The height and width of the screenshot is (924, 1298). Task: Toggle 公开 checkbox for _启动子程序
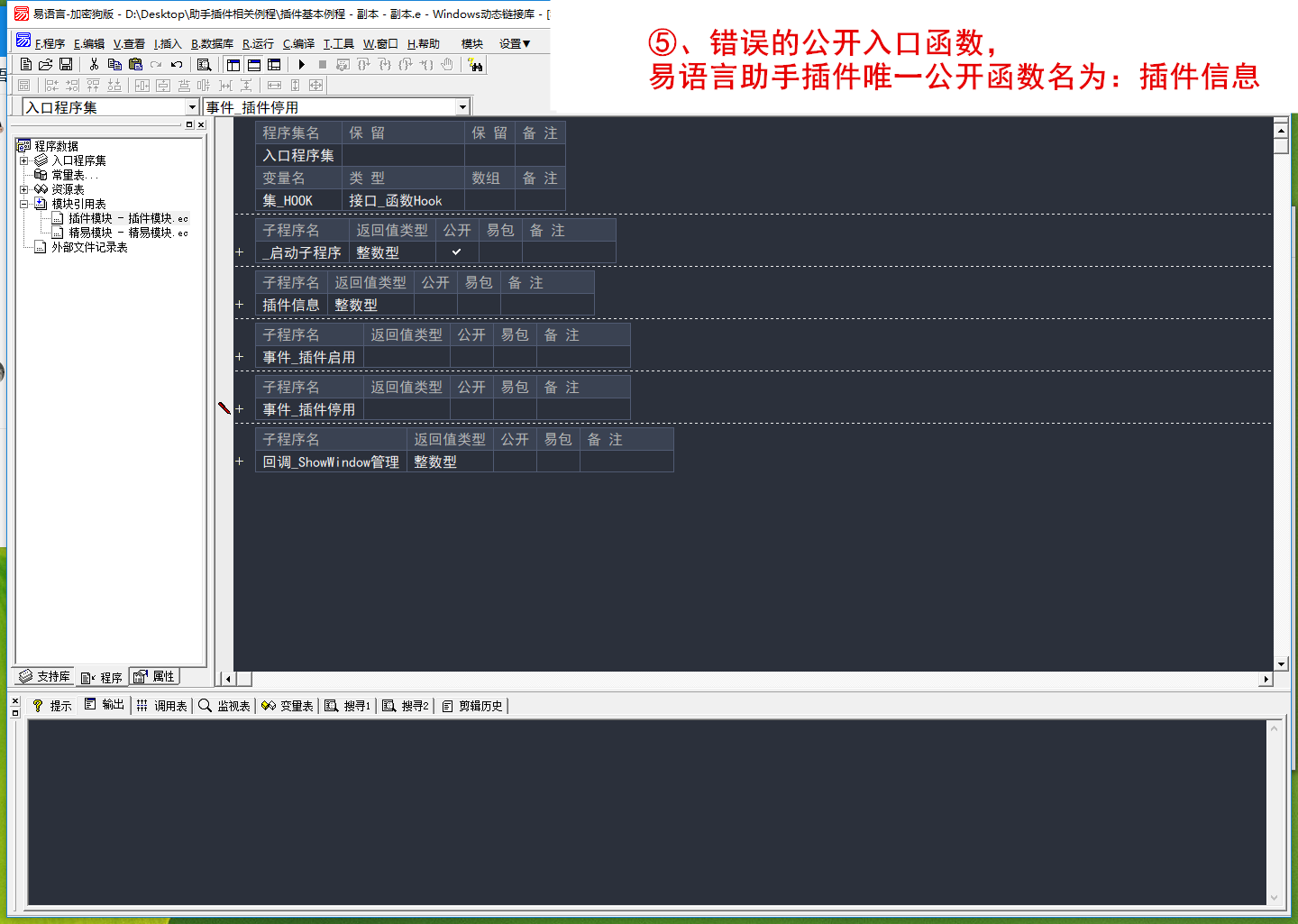click(x=457, y=252)
